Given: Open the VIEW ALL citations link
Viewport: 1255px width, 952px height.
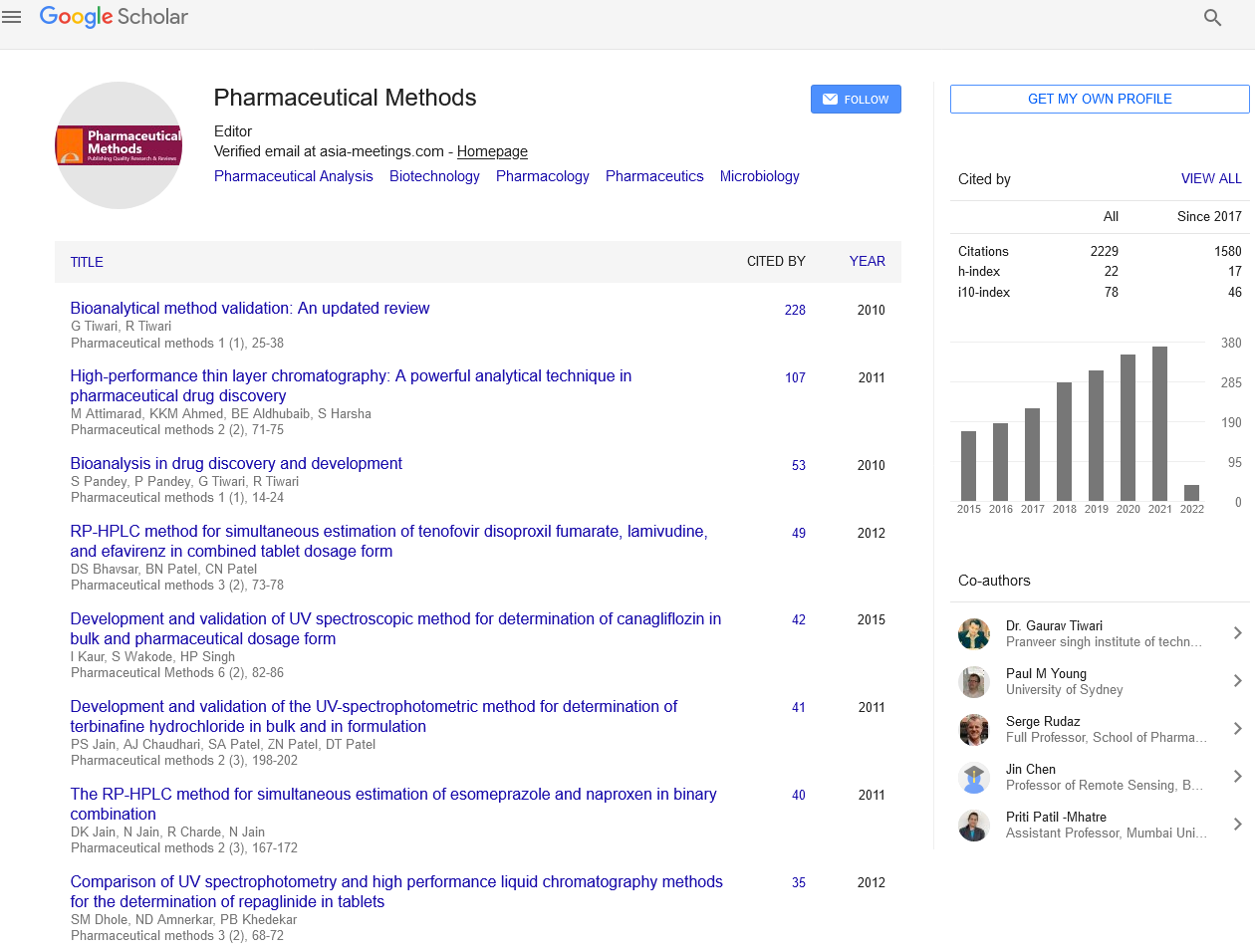Looking at the screenshot, I should point(1211,178).
